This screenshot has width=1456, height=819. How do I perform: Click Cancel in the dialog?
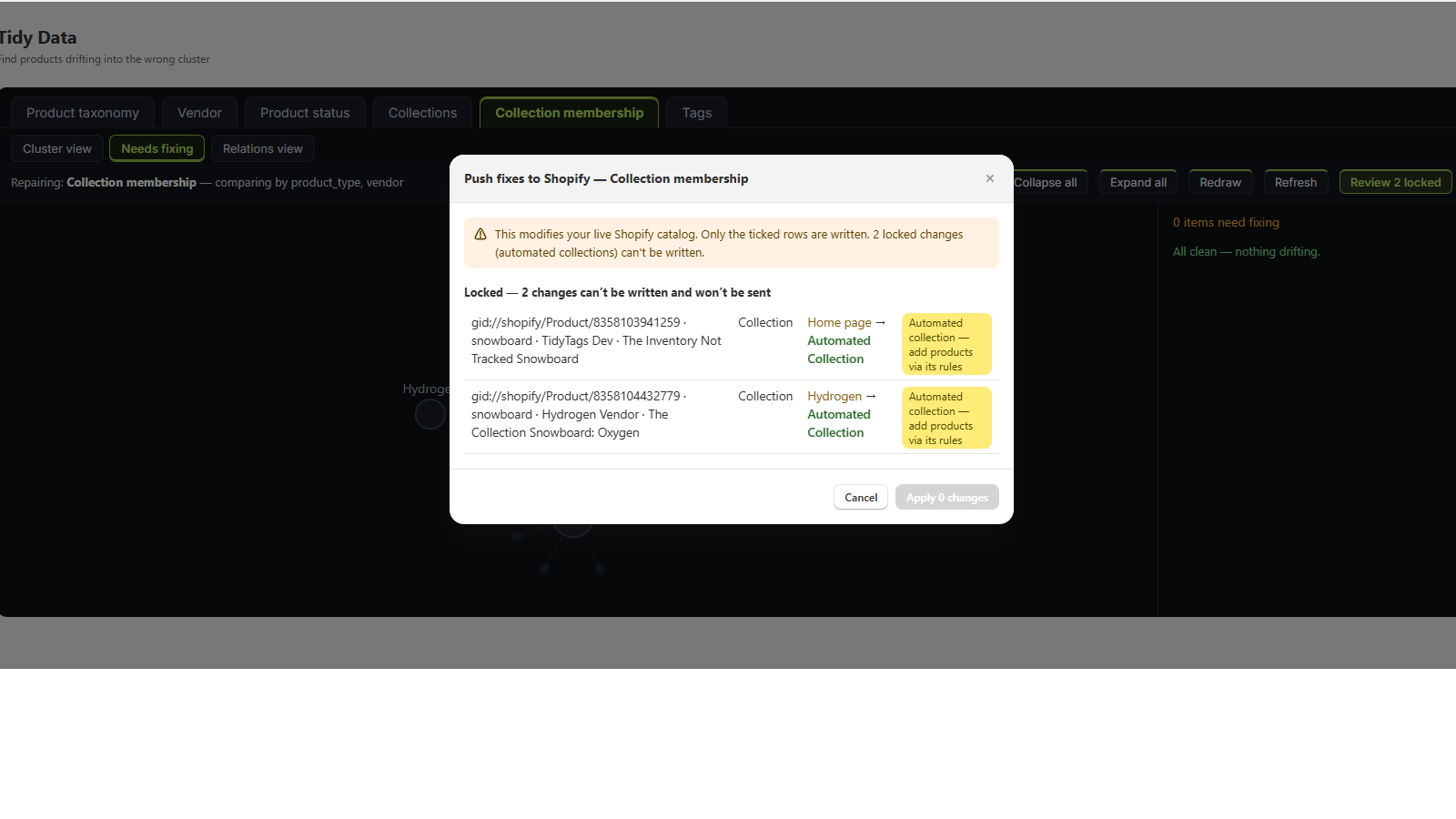[x=861, y=497]
